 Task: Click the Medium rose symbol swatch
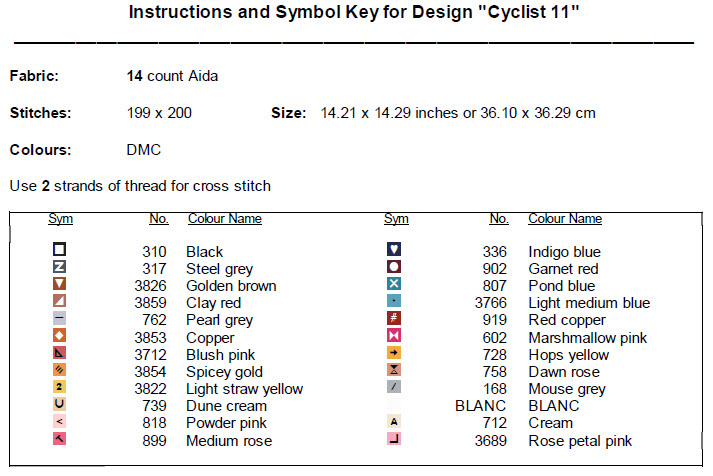[x=60, y=440]
